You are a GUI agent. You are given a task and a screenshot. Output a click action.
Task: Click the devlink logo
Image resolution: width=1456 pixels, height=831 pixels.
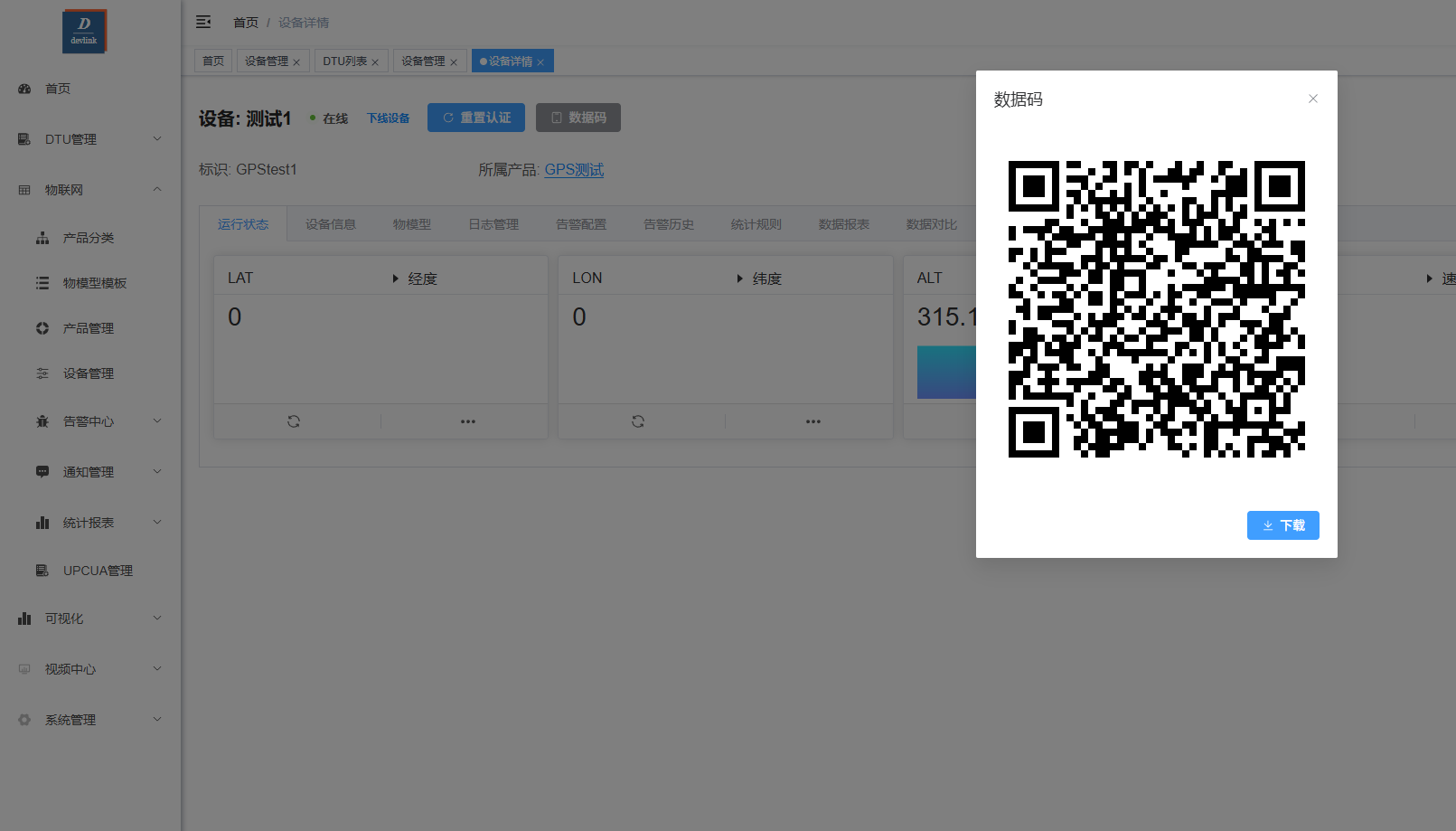[x=84, y=32]
